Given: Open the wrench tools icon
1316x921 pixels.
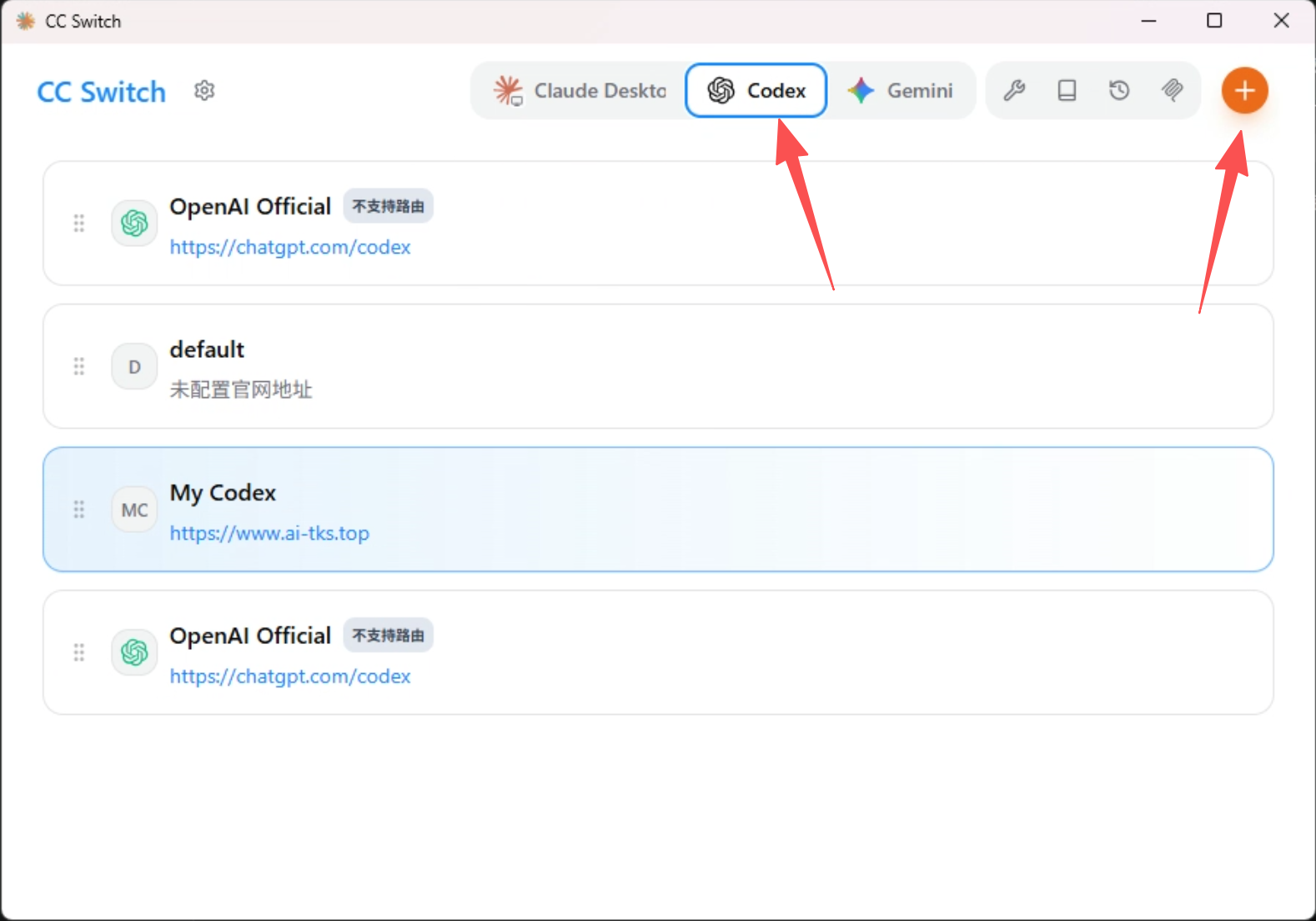Looking at the screenshot, I should pyautogui.click(x=1014, y=90).
